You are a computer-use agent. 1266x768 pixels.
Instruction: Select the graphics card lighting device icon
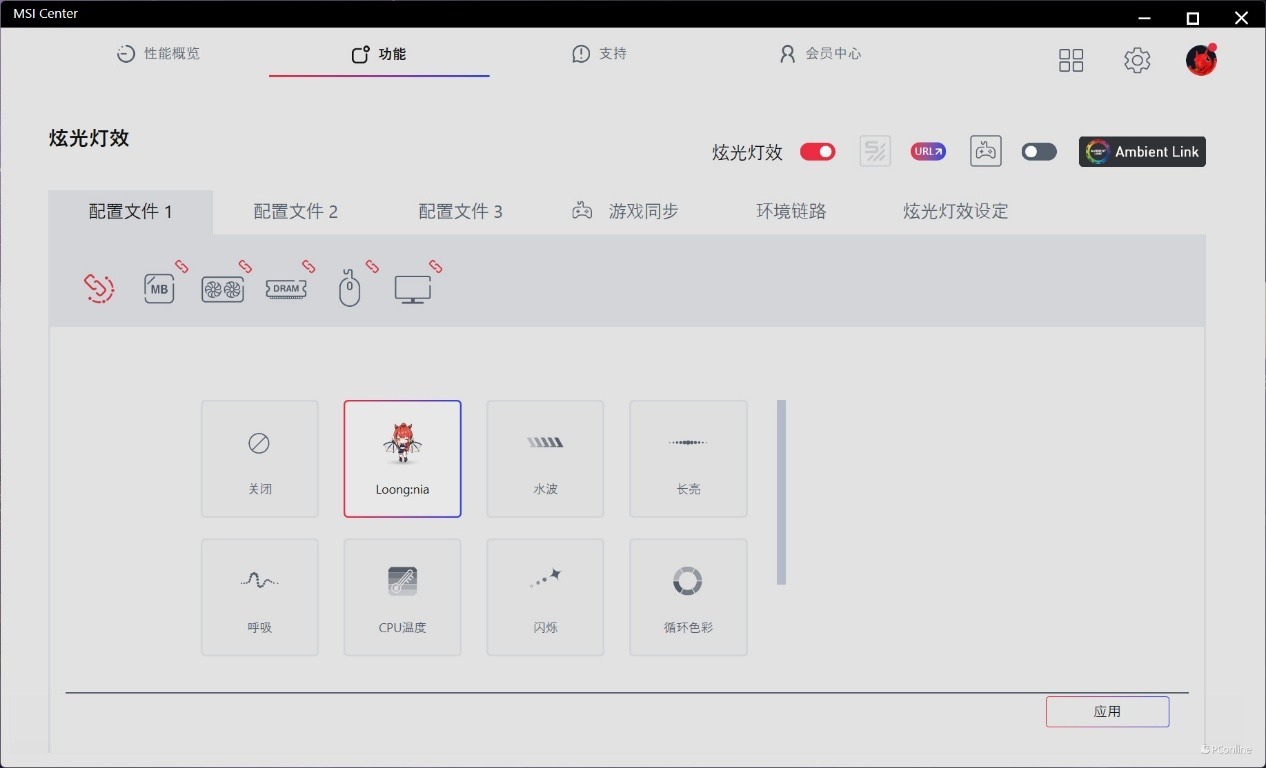(x=221, y=288)
